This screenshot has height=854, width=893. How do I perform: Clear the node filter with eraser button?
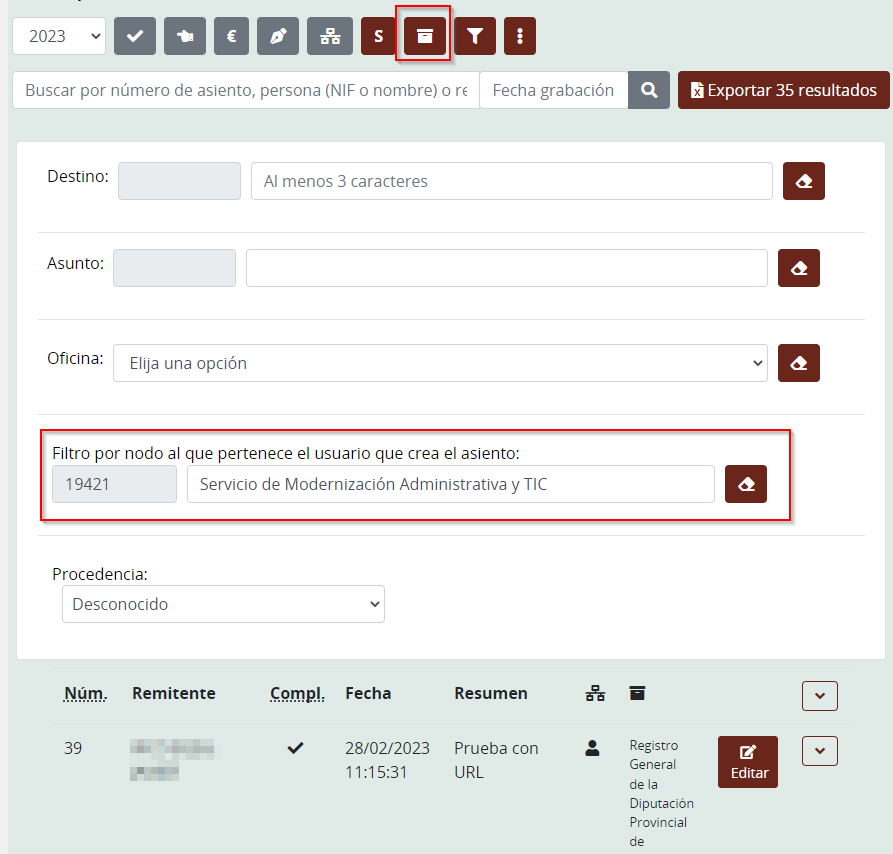coord(745,484)
